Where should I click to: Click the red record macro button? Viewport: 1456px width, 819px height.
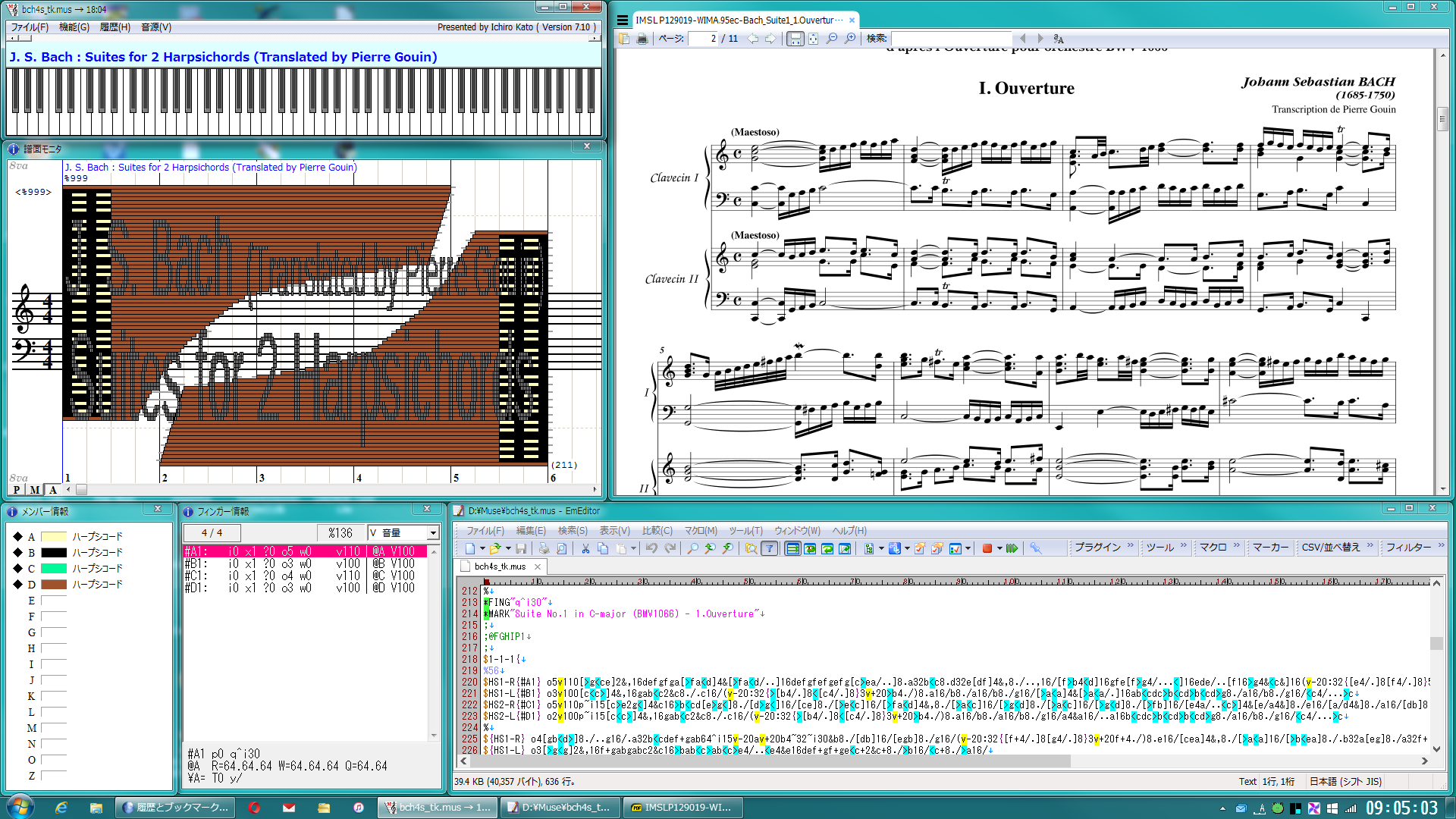pos(987,548)
